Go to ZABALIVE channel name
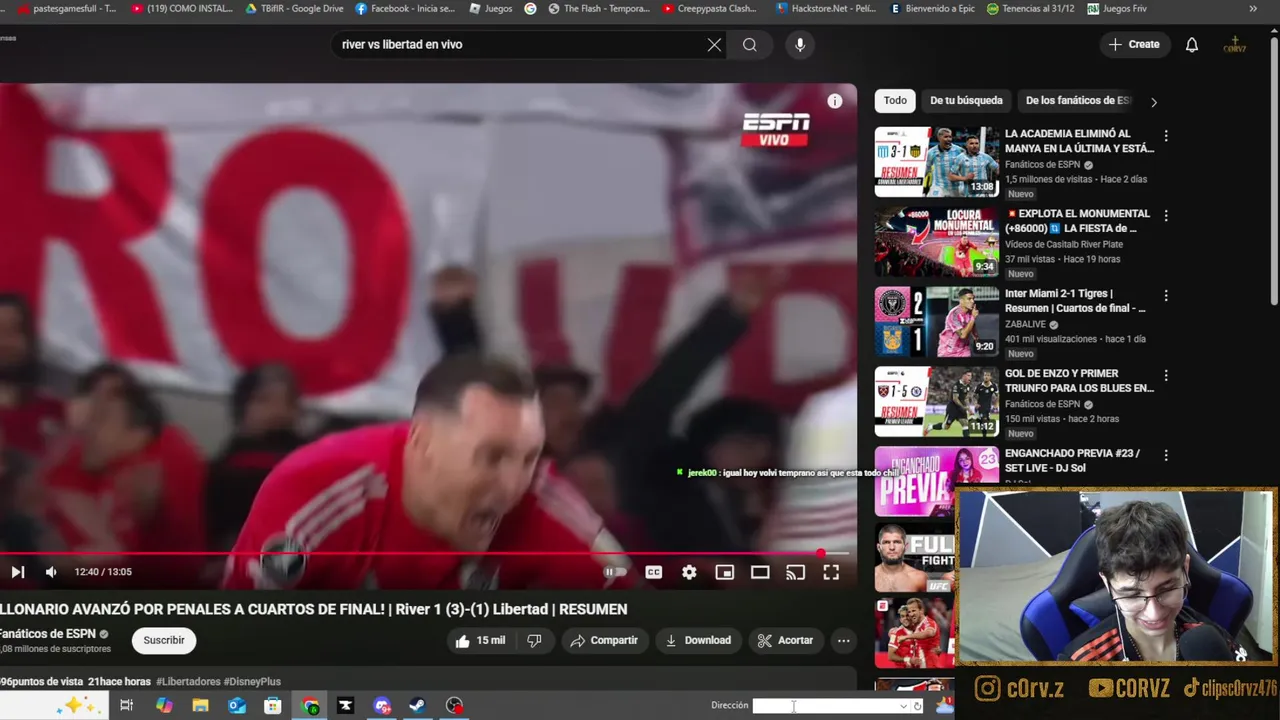Image resolution: width=1280 pixels, height=720 pixels. click(x=1025, y=325)
